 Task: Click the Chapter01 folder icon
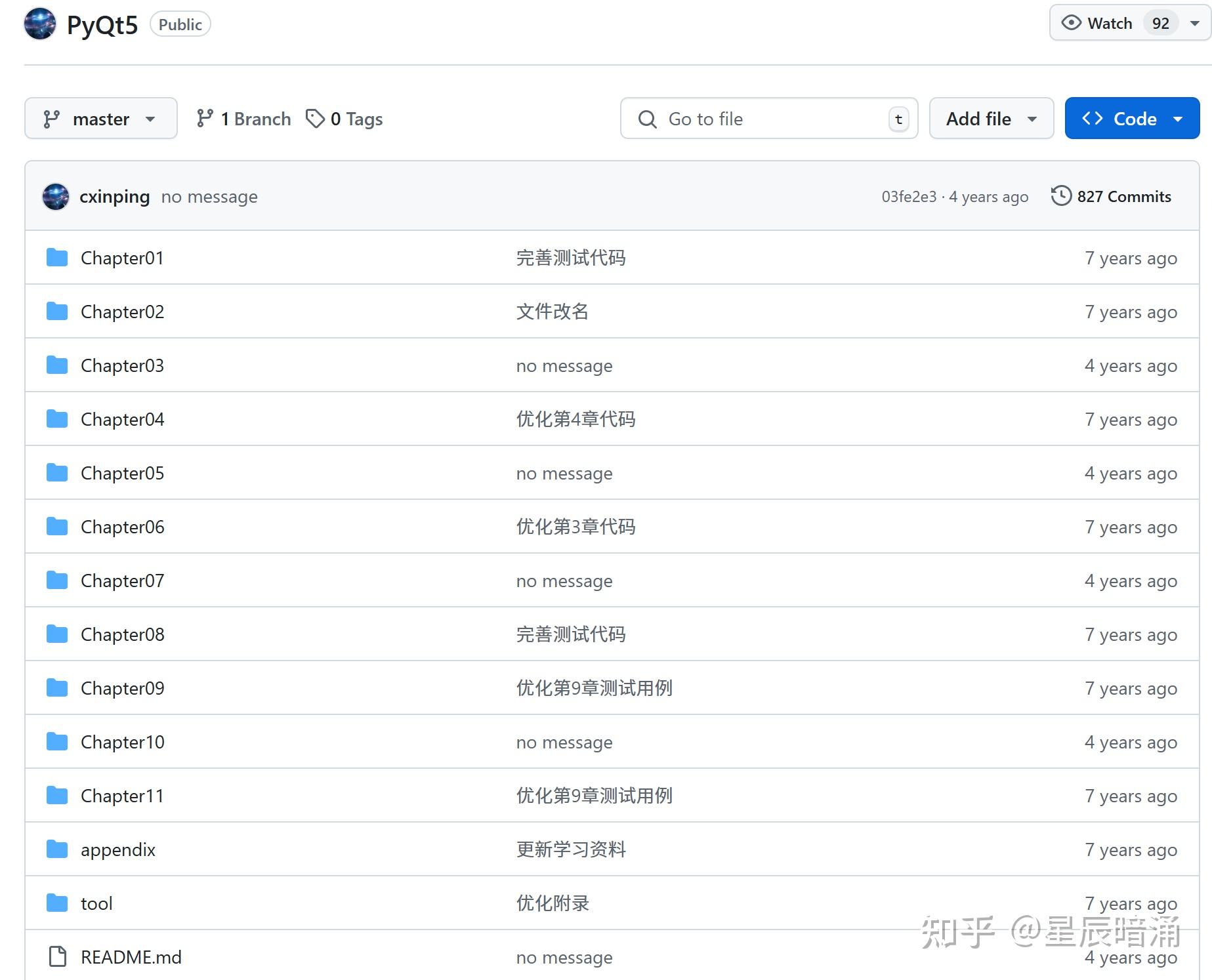click(56, 257)
